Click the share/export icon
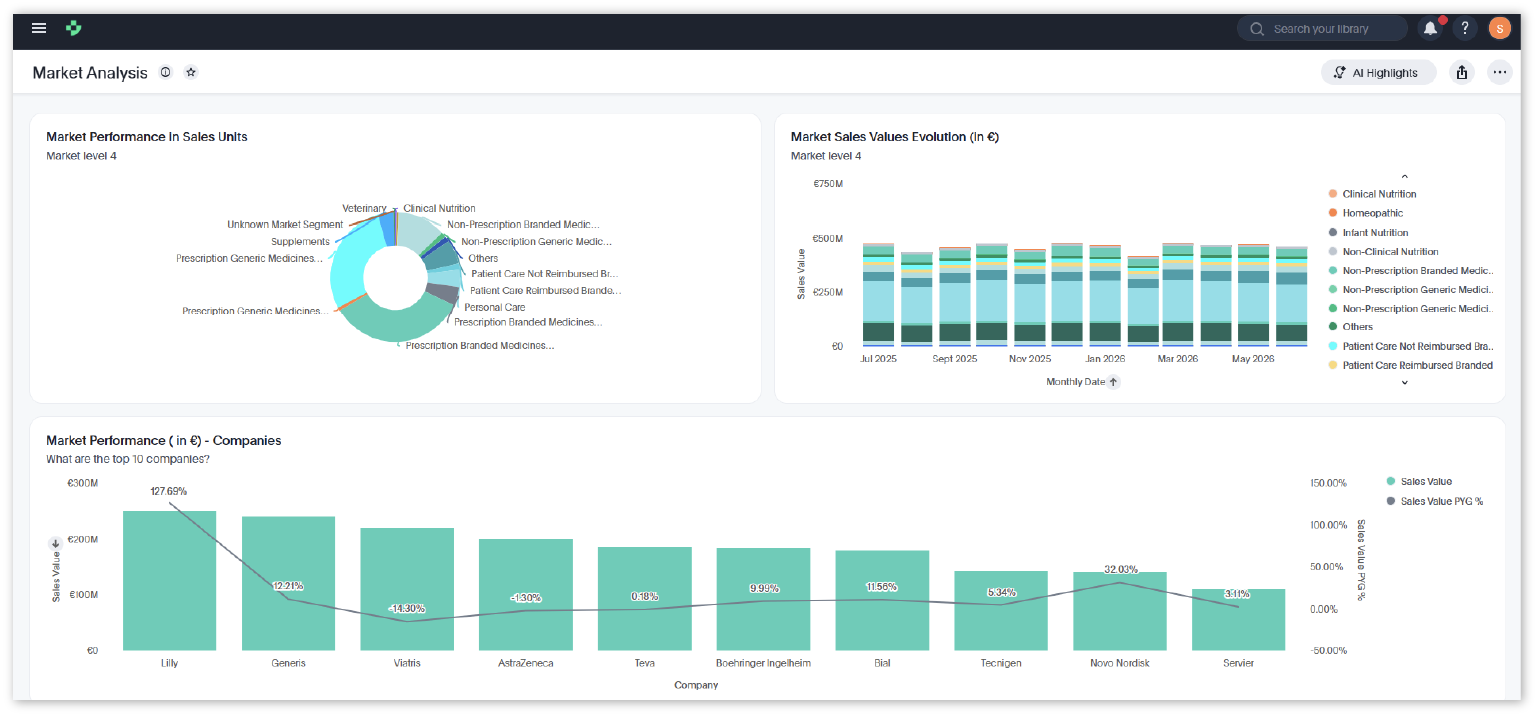This screenshot has width=1538, height=718. tap(1462, 72)
